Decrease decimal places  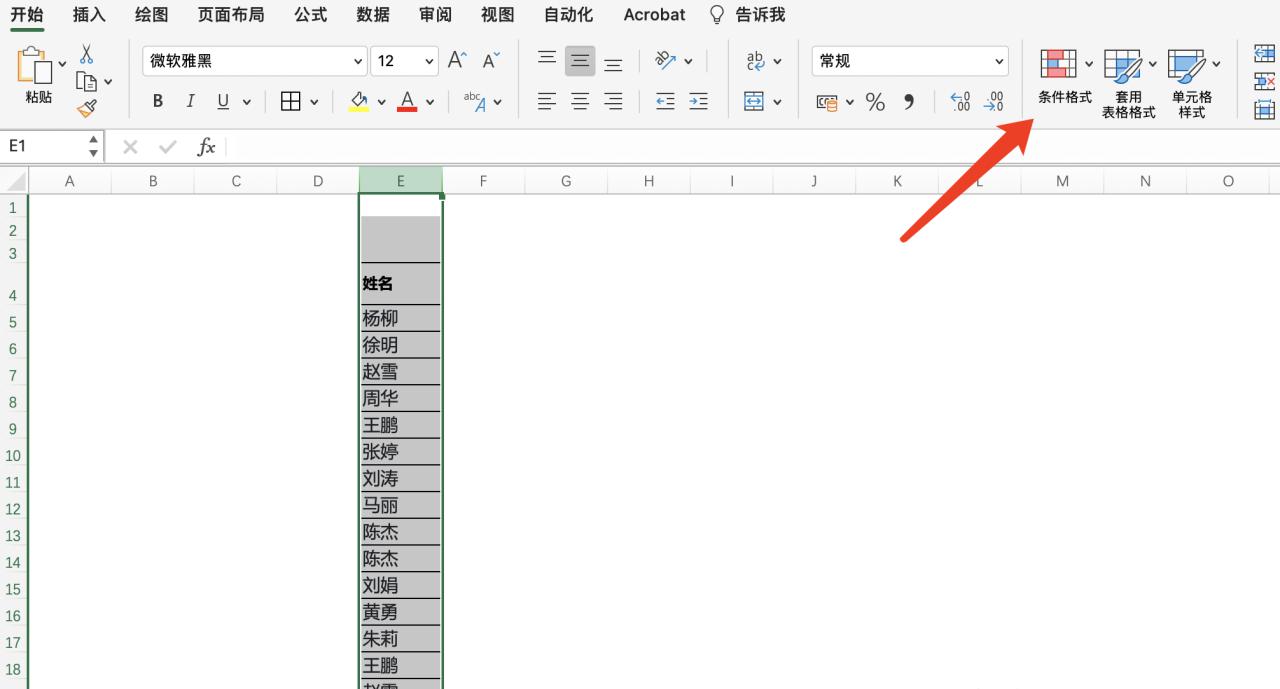click(x=993, y=101)
